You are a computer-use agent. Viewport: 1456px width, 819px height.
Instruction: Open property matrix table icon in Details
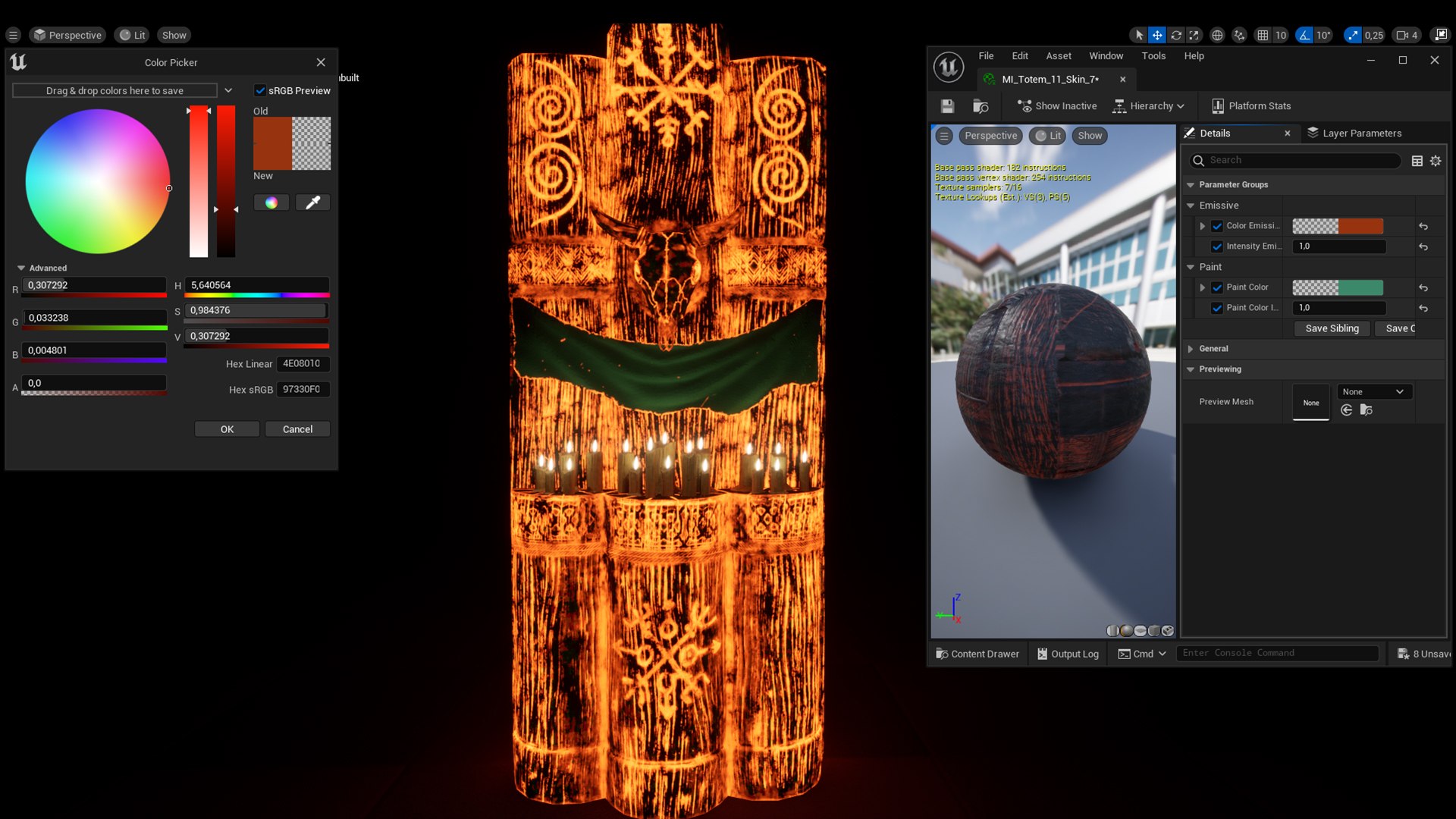(x=1417, y=161)
